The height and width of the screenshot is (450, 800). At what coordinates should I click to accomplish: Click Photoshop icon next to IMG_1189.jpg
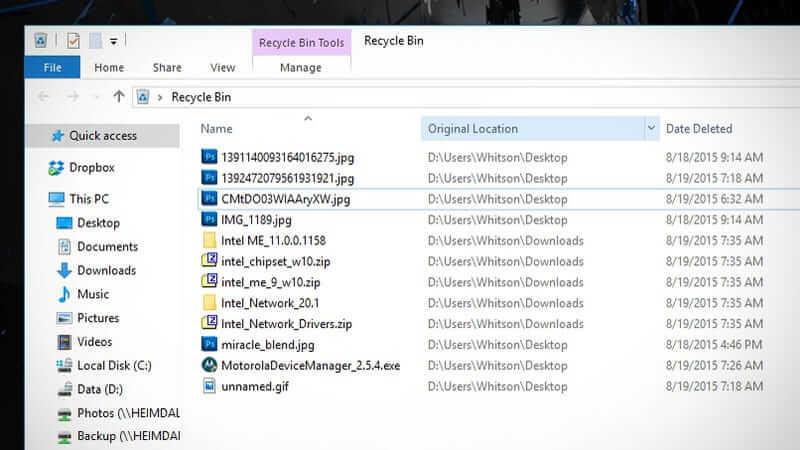(x=209, y=219)
